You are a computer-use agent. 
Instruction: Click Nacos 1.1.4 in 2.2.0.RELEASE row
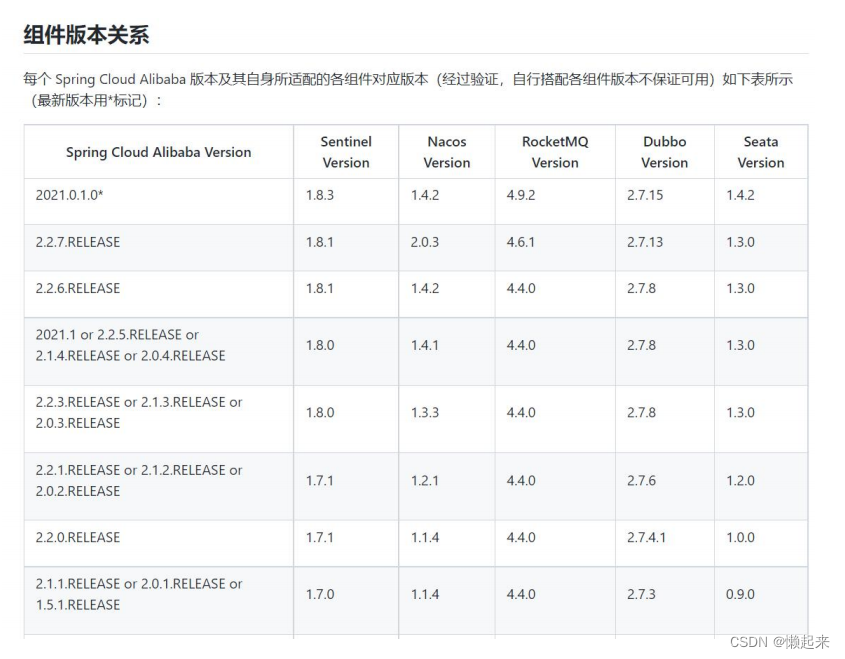[x=425, y=537]
